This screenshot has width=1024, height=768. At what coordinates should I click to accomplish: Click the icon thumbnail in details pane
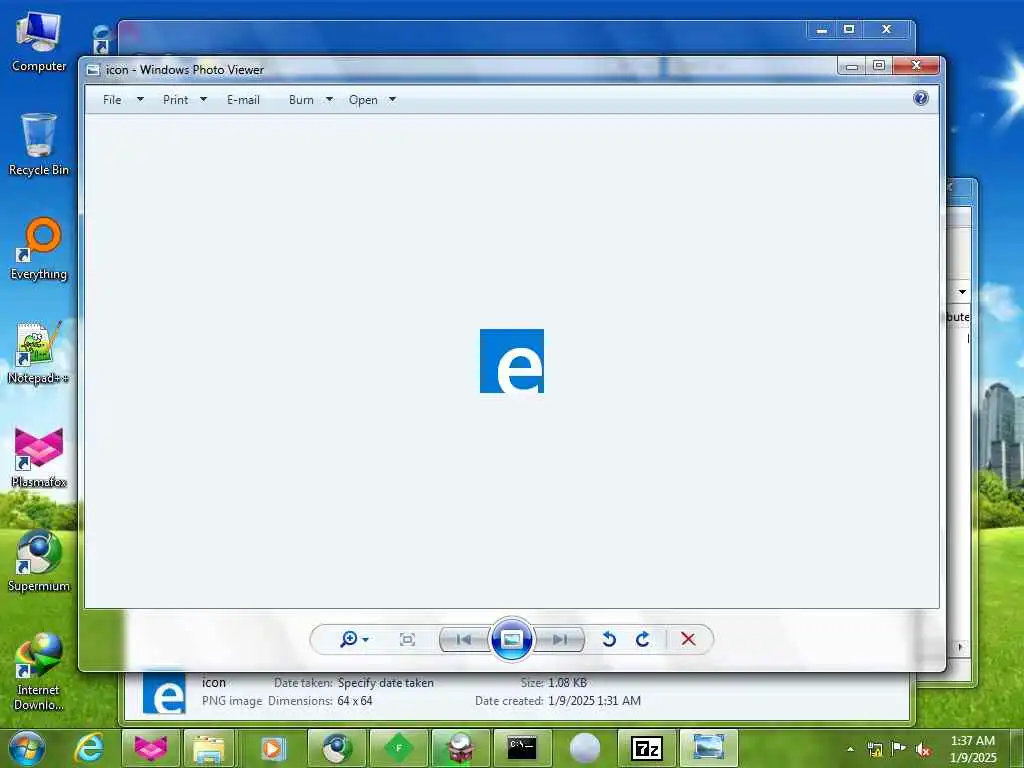(x=164, y=692)
